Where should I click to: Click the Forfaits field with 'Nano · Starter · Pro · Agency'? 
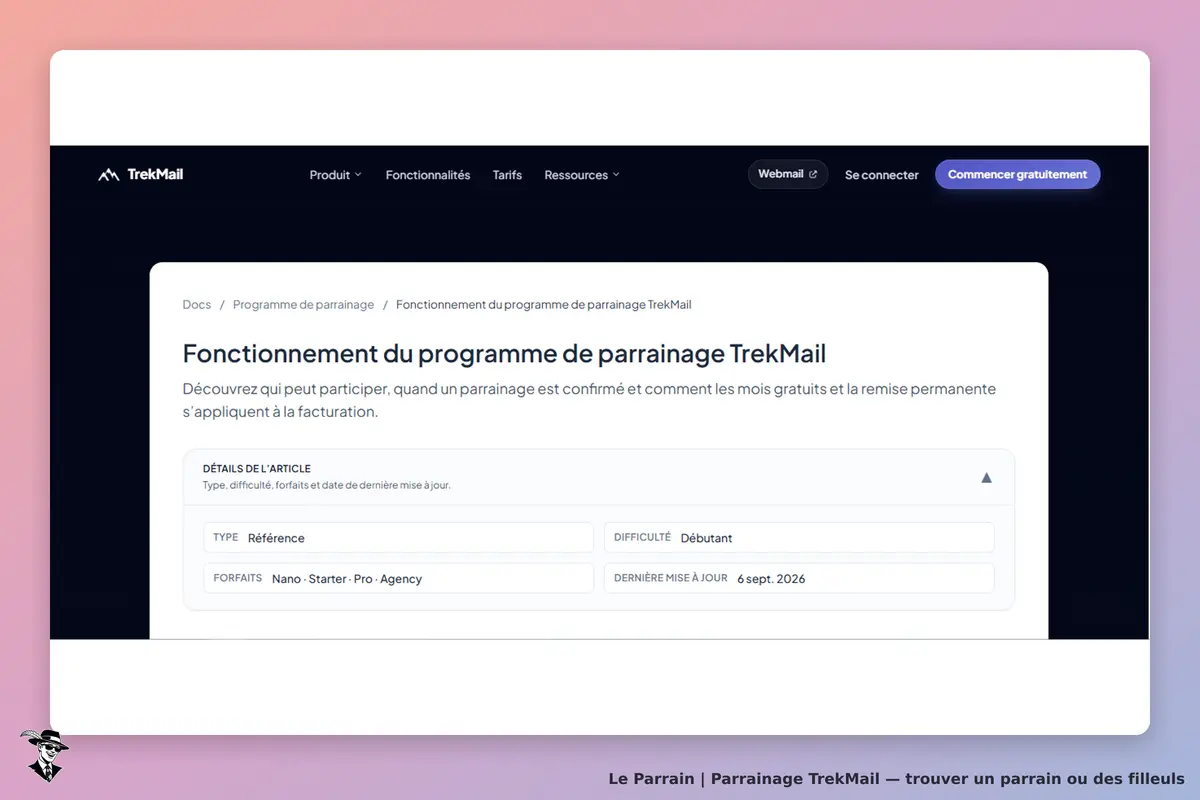click(398, 578)
